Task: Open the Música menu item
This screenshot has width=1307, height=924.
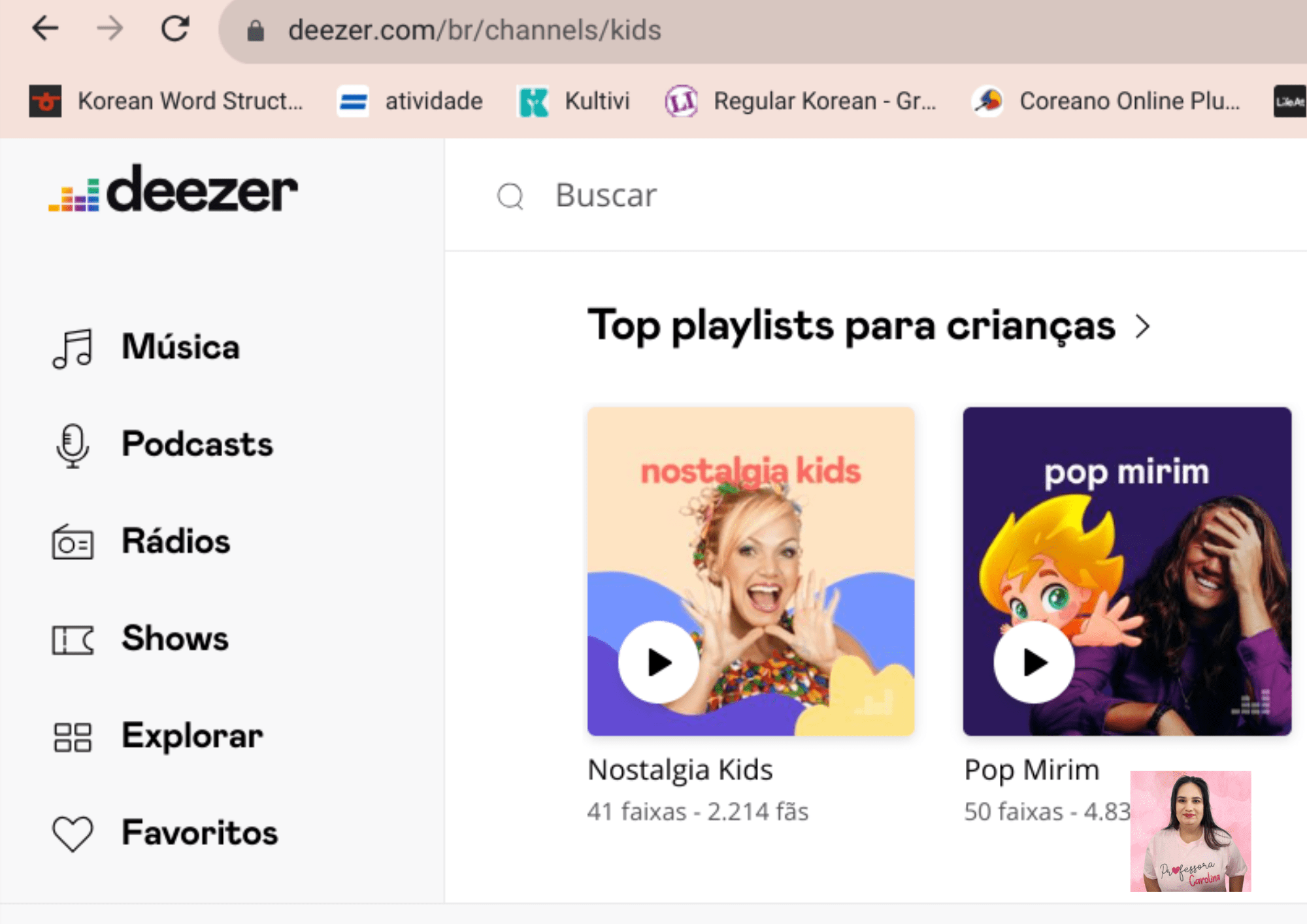Action: [x=180, y=346]
